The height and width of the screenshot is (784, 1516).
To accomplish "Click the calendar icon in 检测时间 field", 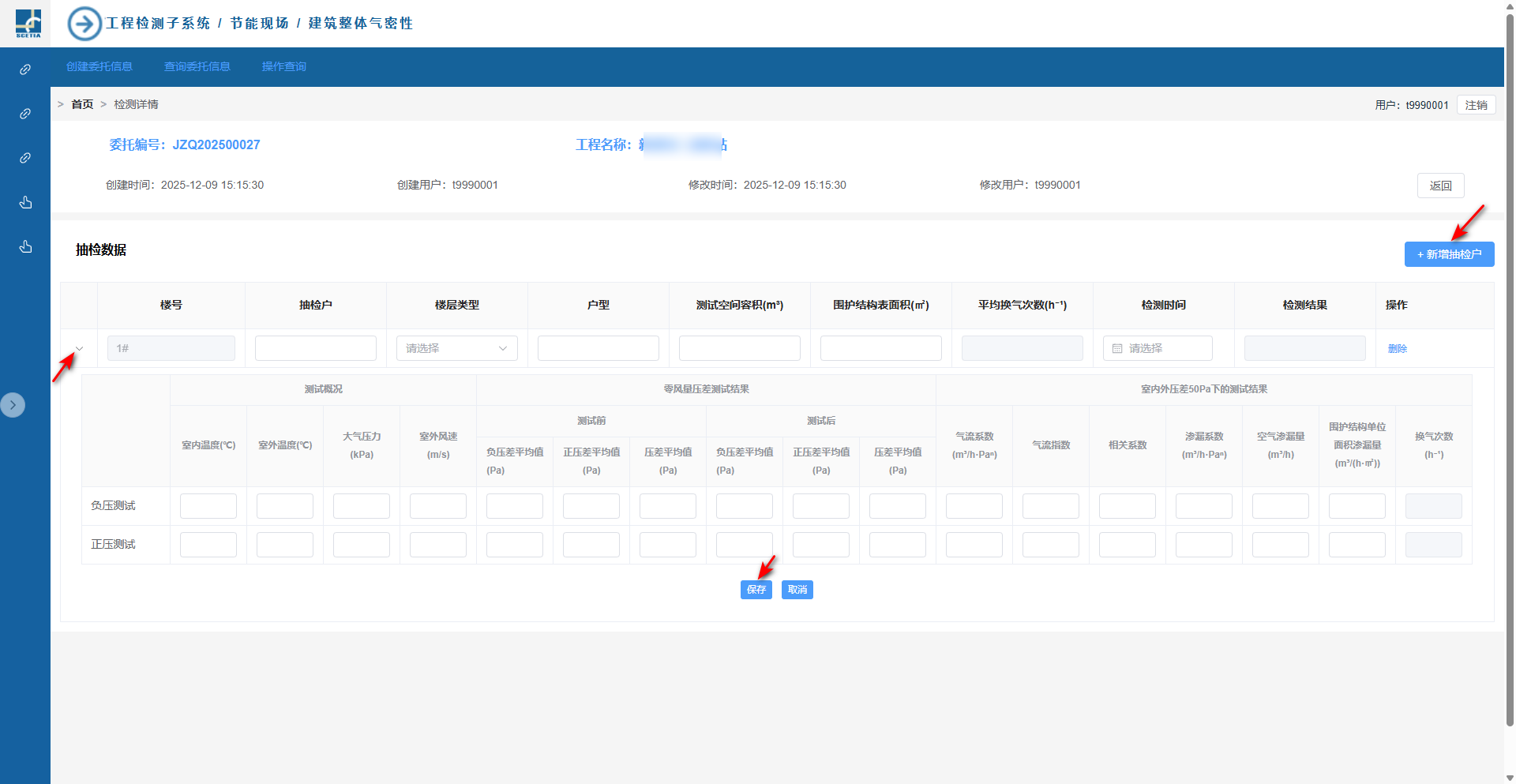I will [x=1117, y=348].
